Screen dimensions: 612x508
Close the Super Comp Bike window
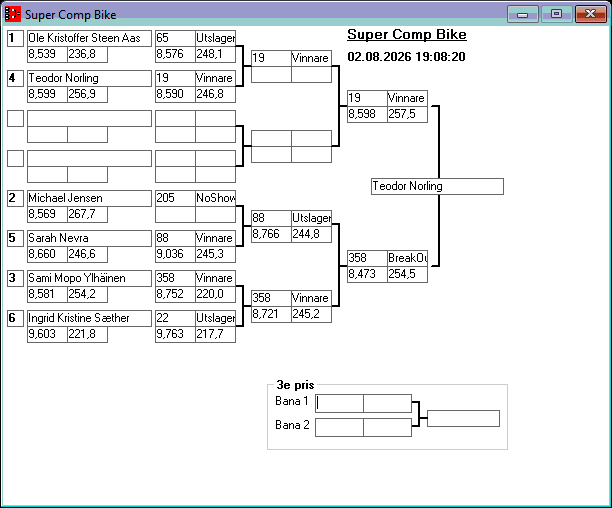pos(590,14)
